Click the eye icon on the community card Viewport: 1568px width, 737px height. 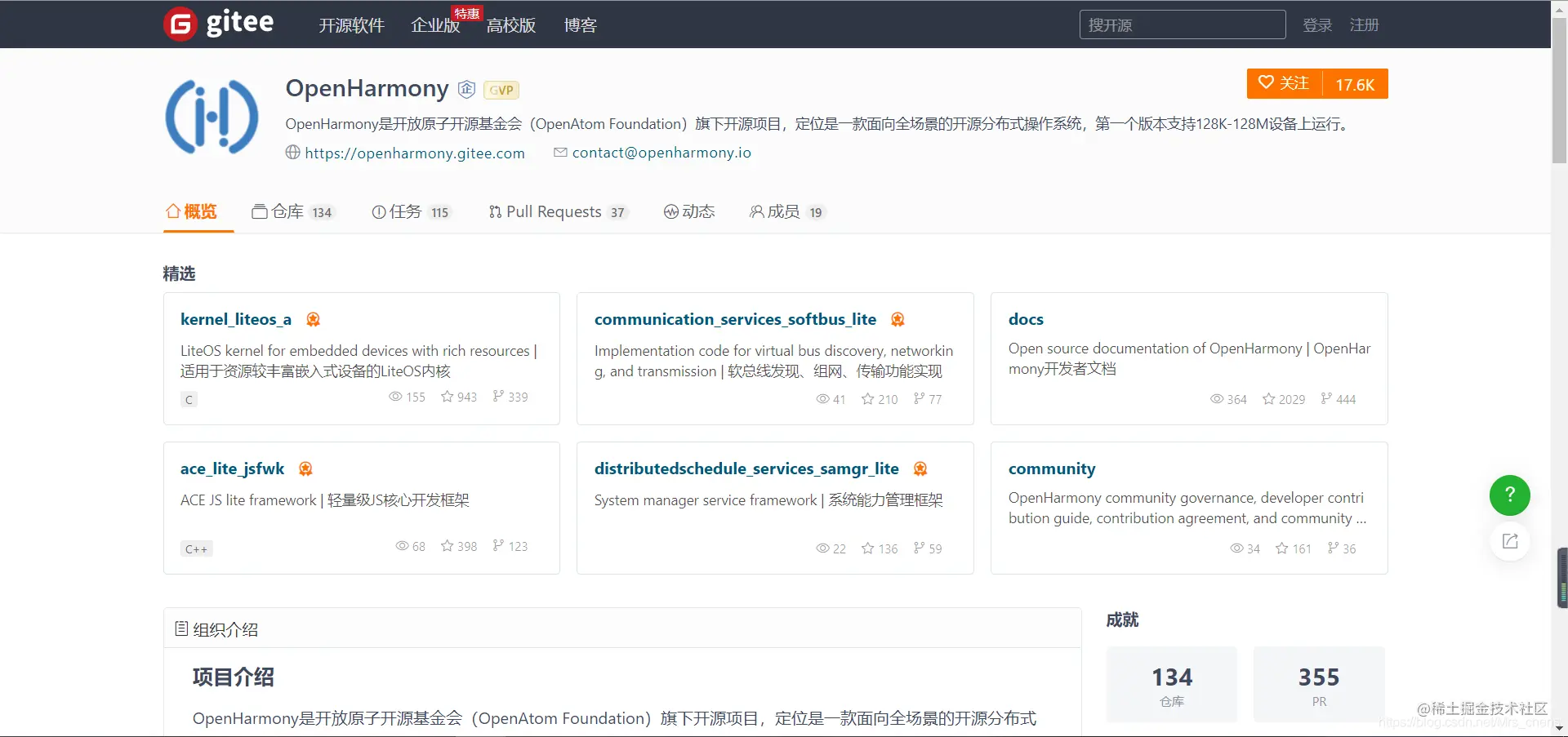[1237, 548]
